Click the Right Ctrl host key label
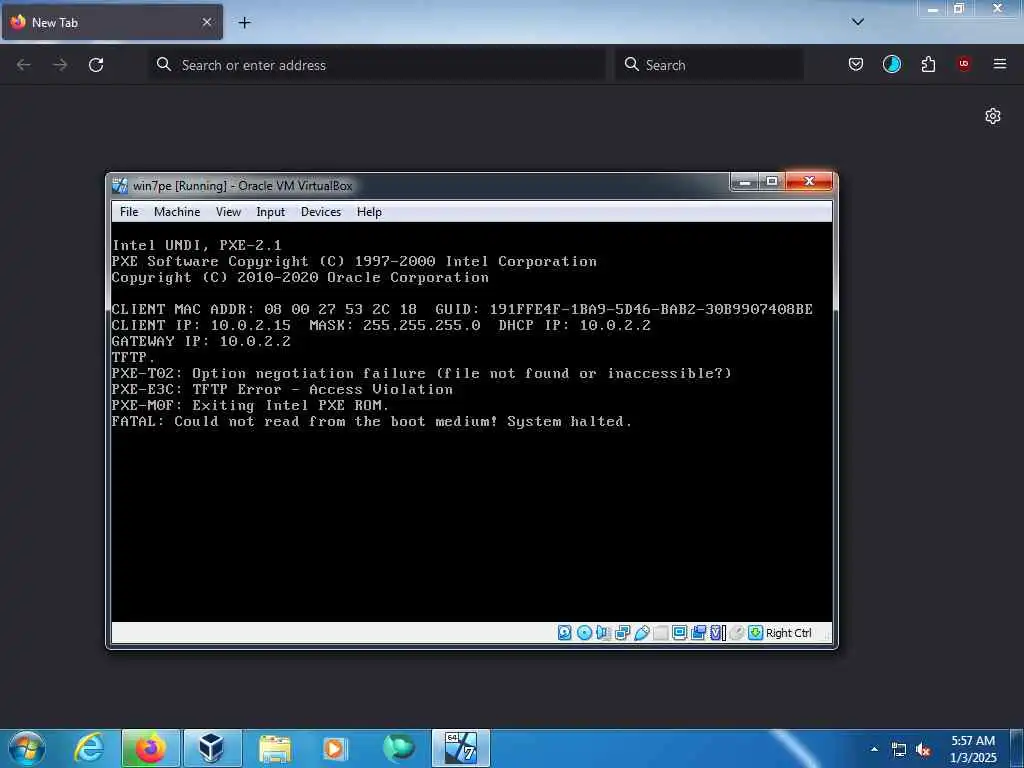This screenshot has width=1024, height=768. click(x=788, y=633)
